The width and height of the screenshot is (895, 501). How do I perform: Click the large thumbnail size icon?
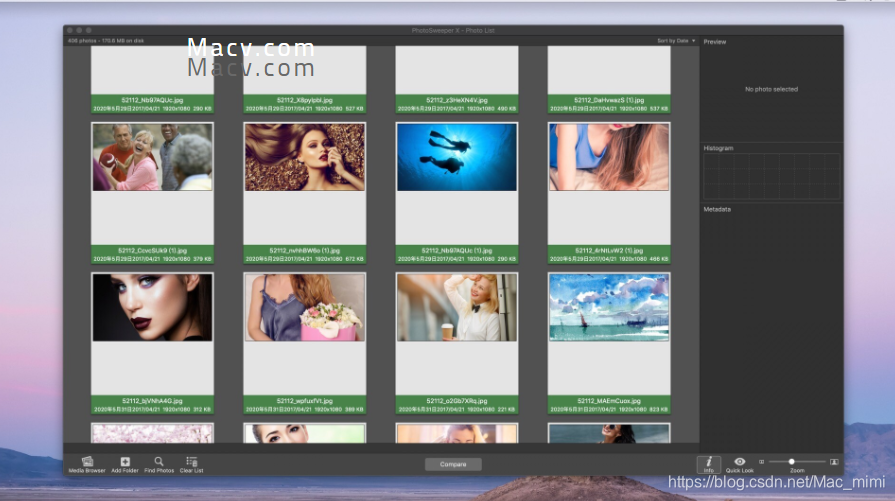tap(834, 462)
